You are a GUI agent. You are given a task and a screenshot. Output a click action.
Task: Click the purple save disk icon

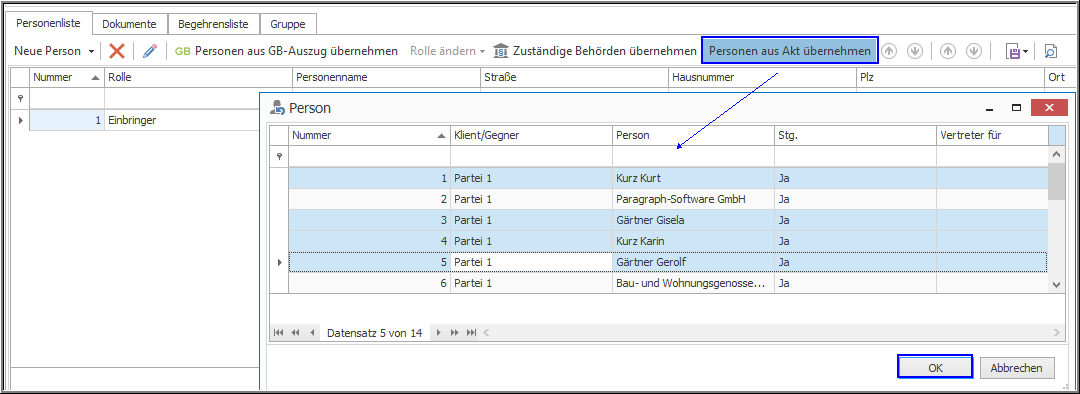click(1013, 51)
